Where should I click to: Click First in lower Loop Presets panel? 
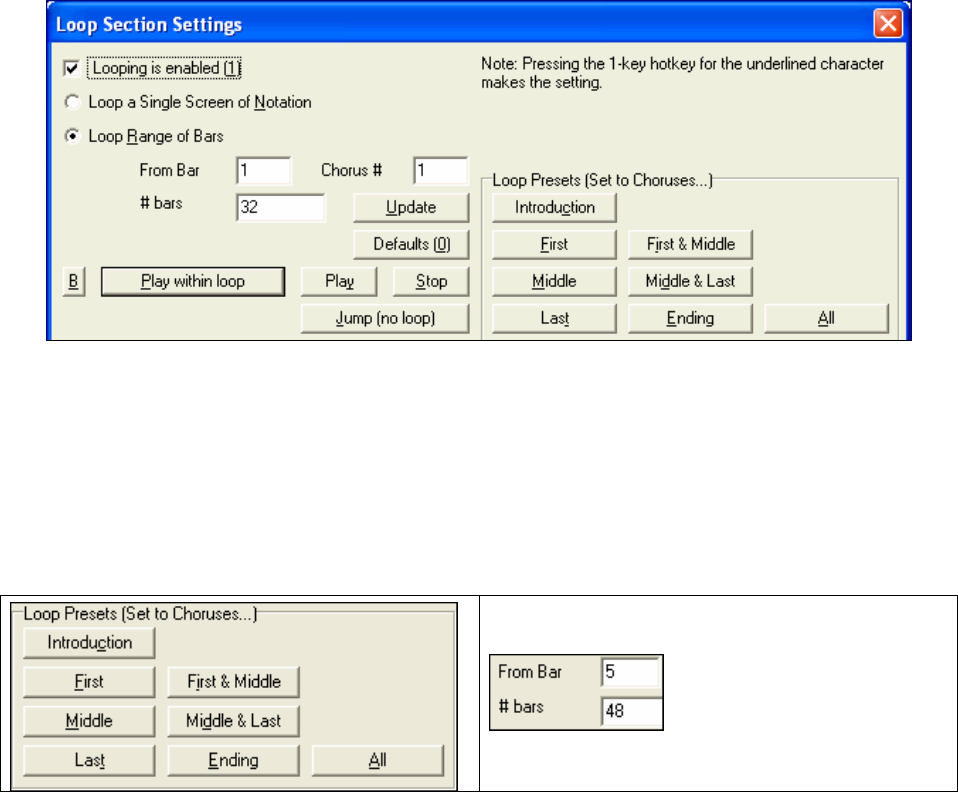pyautogui.click(x=89, y=682)
